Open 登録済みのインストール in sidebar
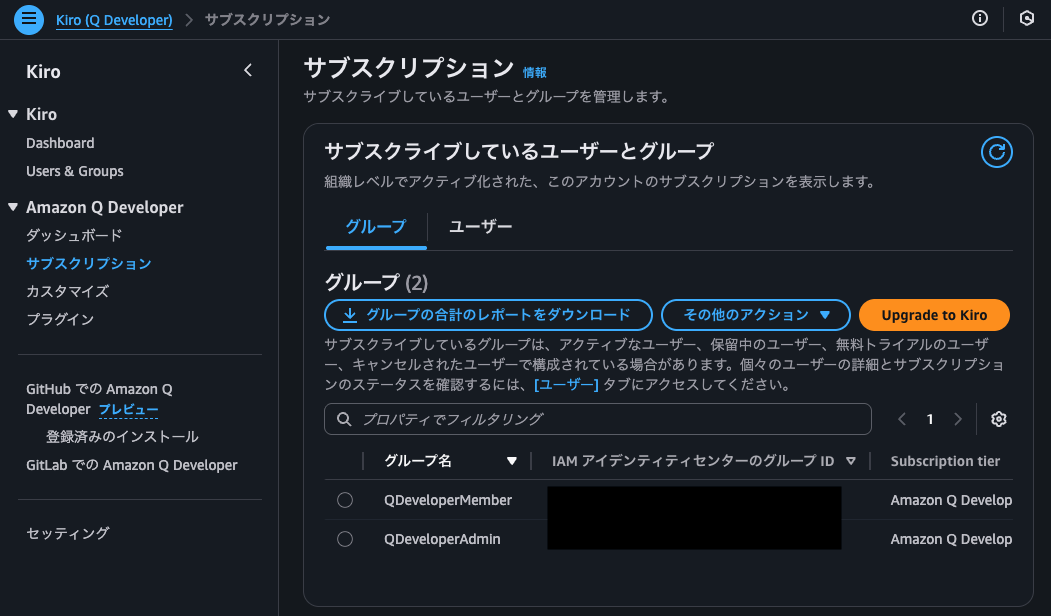1051x616 pixels. pos(122,437)
